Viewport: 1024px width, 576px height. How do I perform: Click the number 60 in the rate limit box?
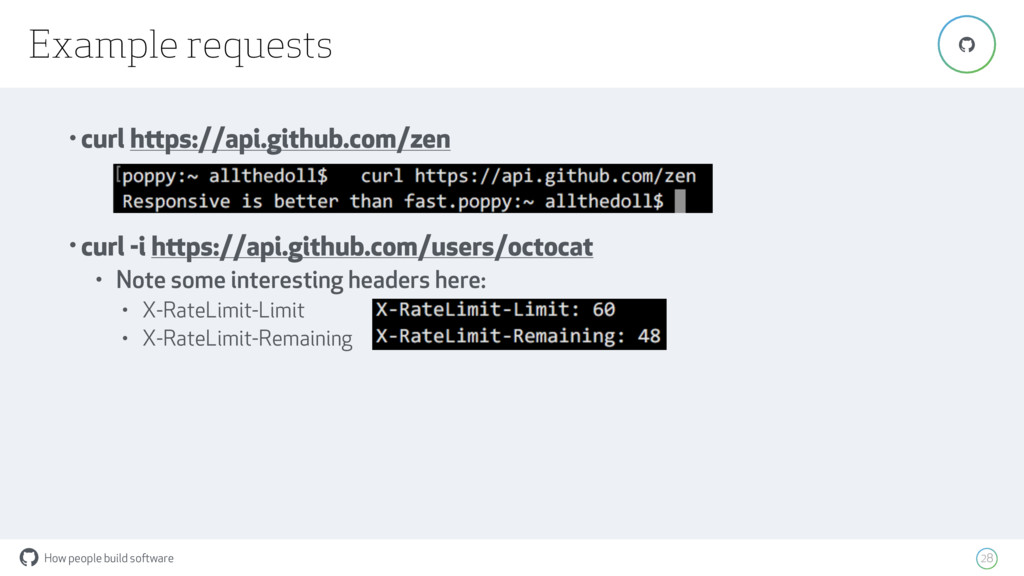pos(604,310)
